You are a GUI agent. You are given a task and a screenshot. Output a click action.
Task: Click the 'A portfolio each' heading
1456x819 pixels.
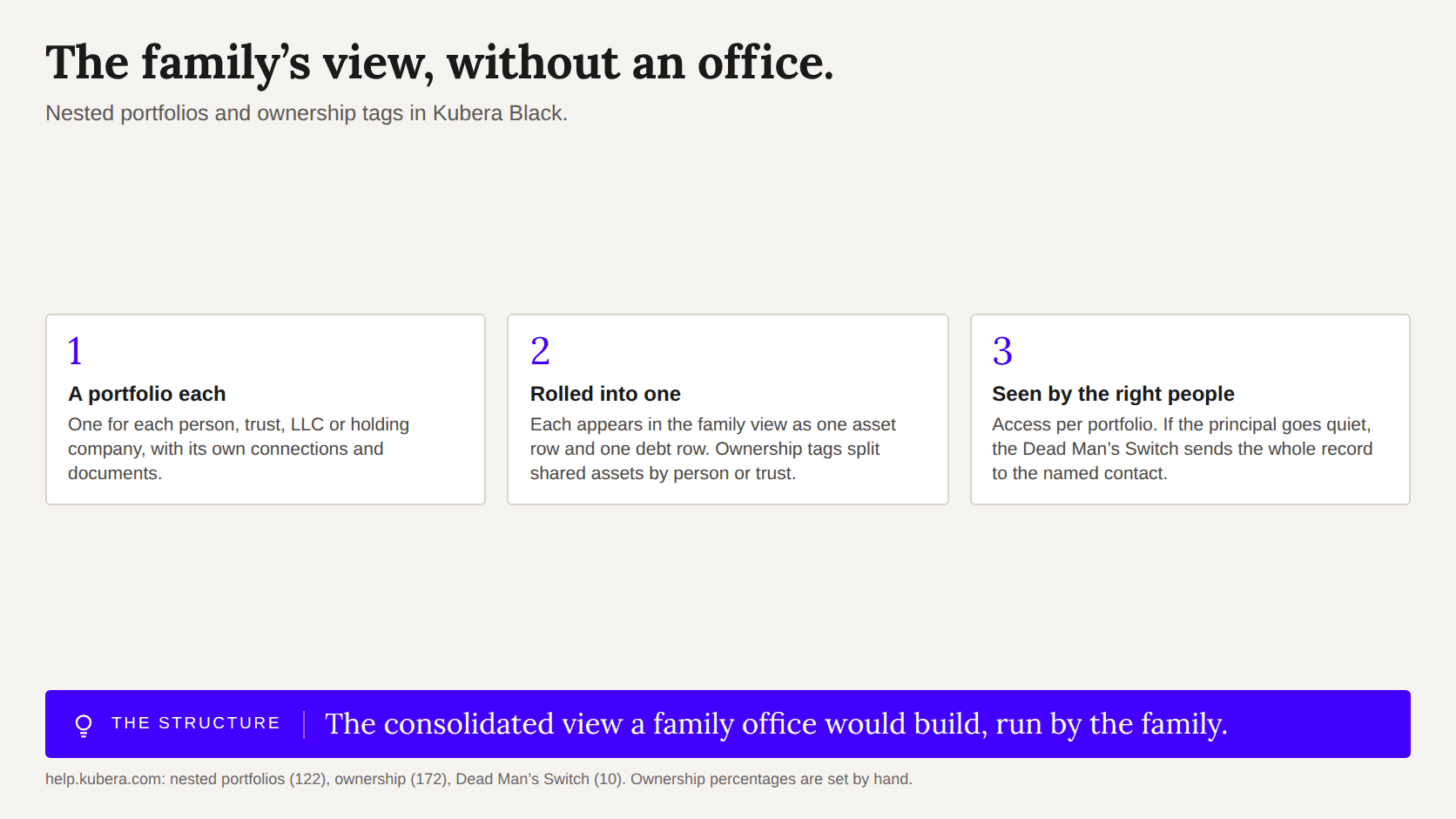147,394
